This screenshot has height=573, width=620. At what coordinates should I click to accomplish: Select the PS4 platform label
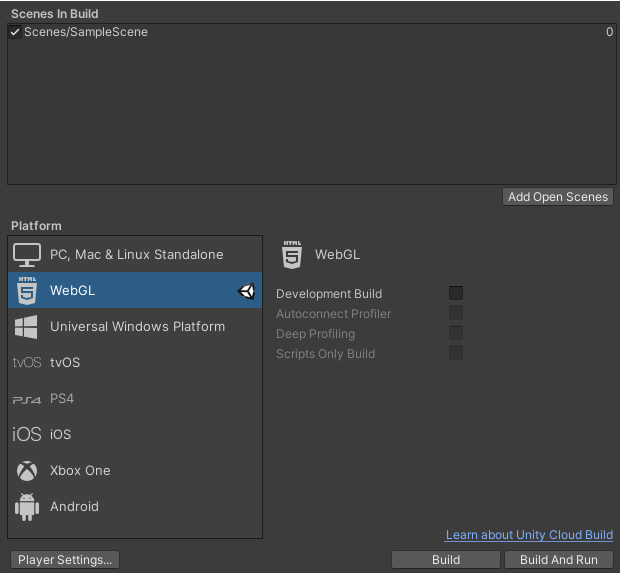(x=62, y=399)
